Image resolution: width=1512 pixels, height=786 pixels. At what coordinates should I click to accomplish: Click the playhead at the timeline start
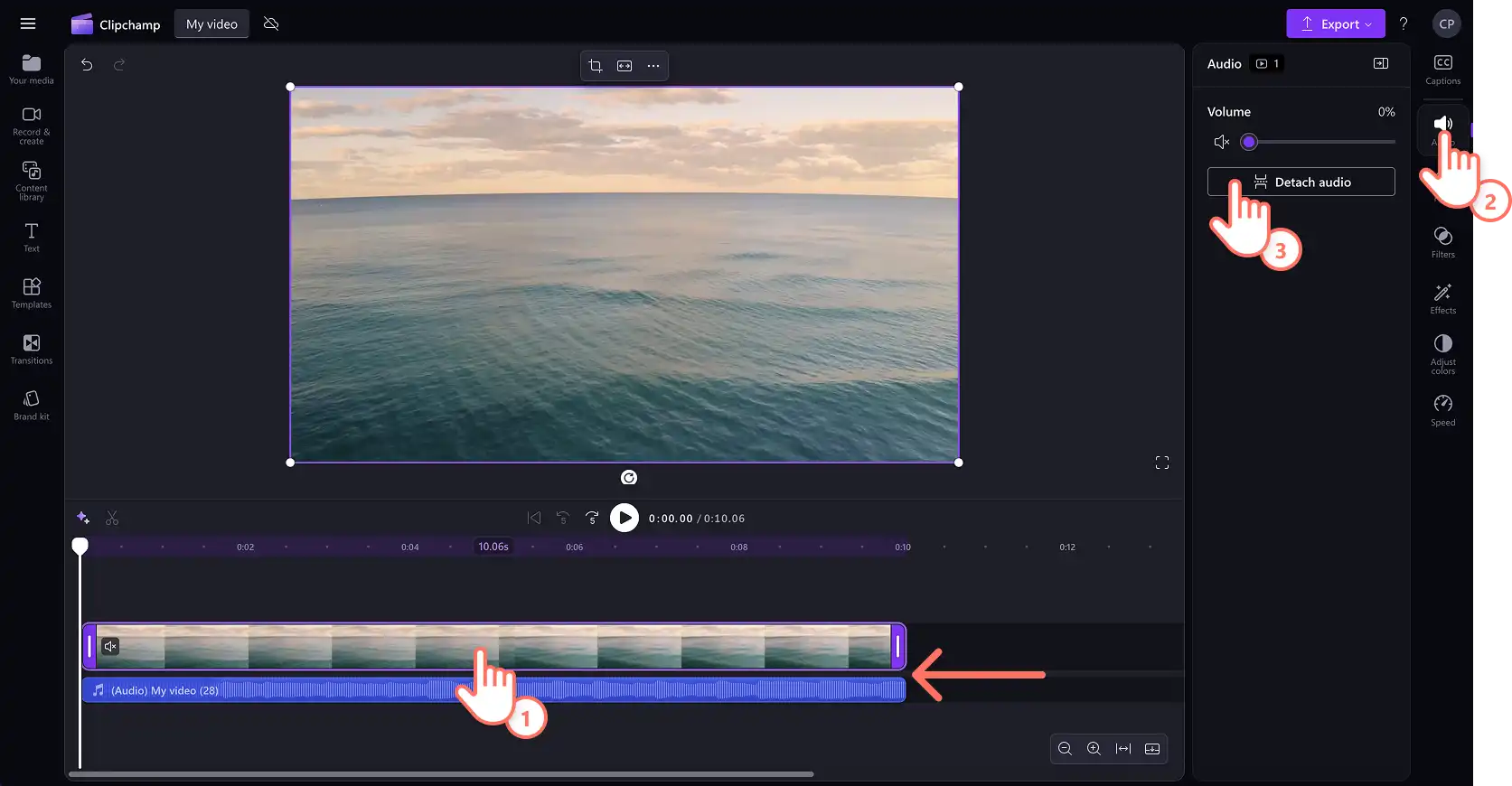point(80,546)
